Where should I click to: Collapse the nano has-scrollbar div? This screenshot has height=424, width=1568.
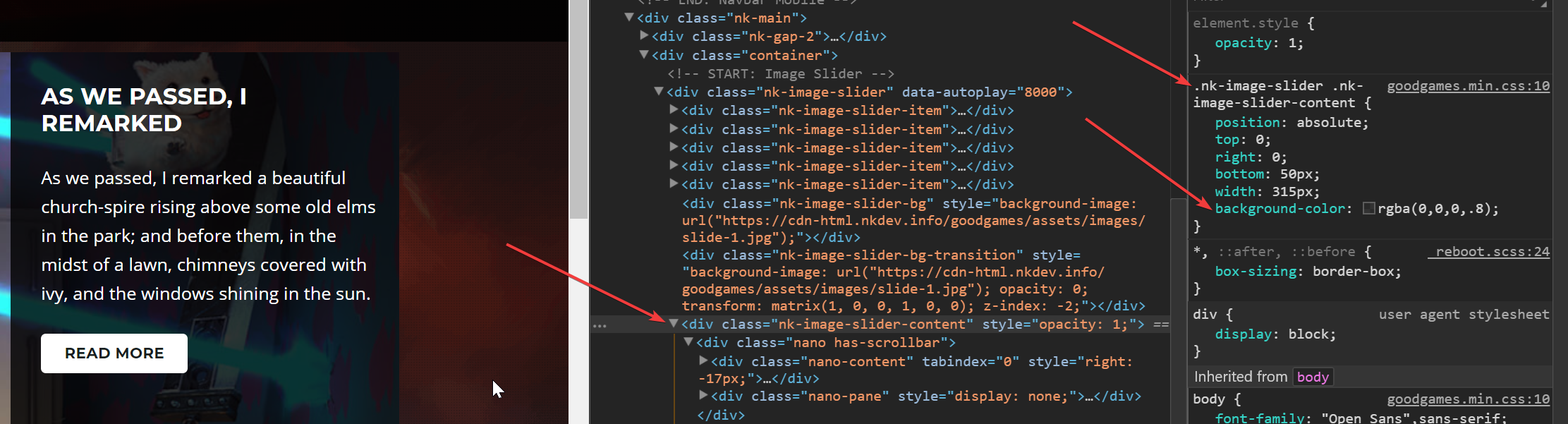(x=688, y=342)
